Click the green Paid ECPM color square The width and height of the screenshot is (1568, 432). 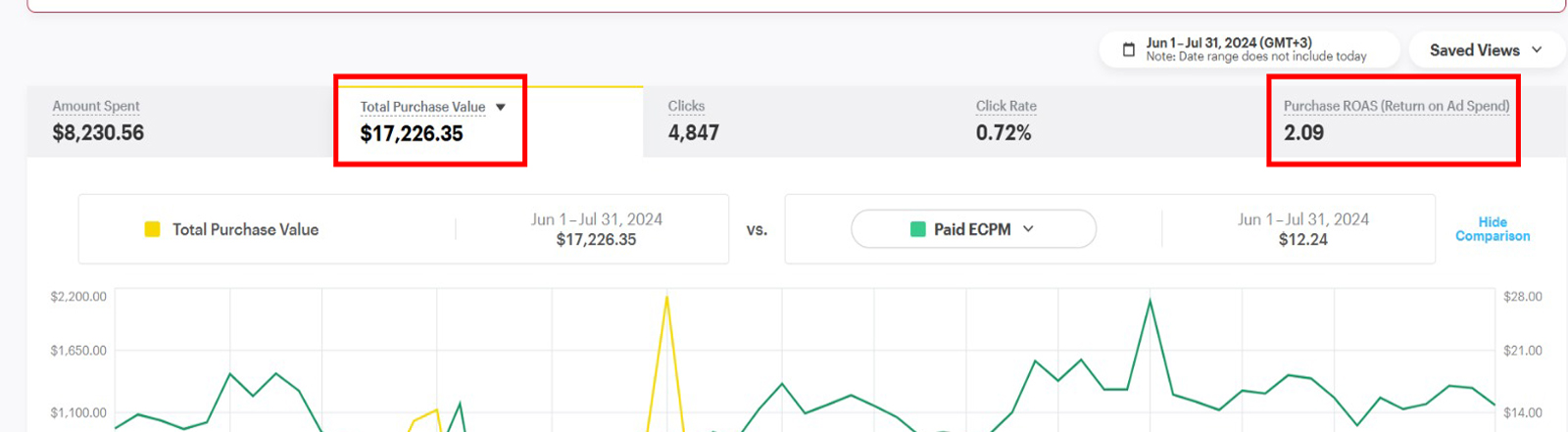coord(918,229)
